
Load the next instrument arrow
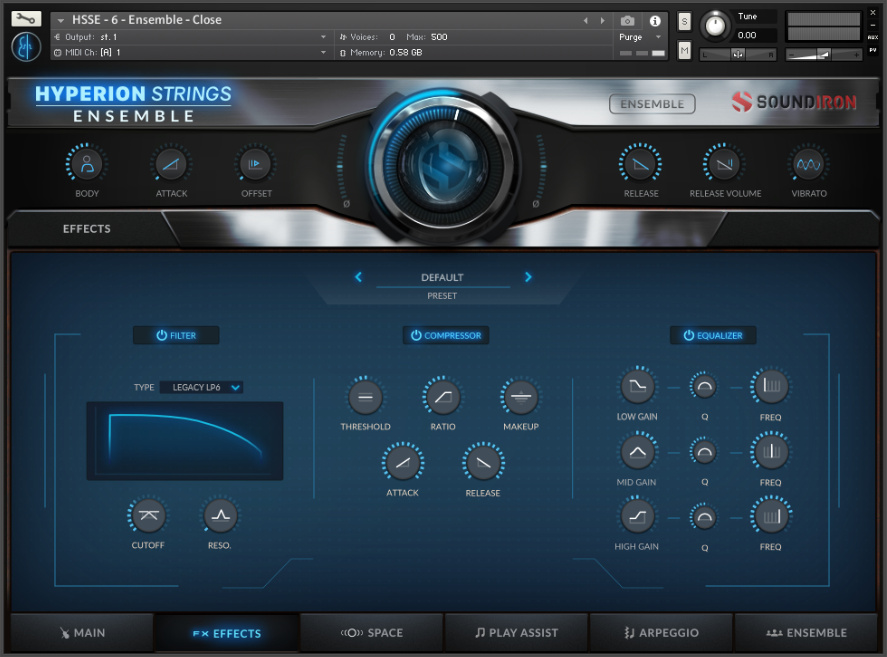[x=602, y=21]
